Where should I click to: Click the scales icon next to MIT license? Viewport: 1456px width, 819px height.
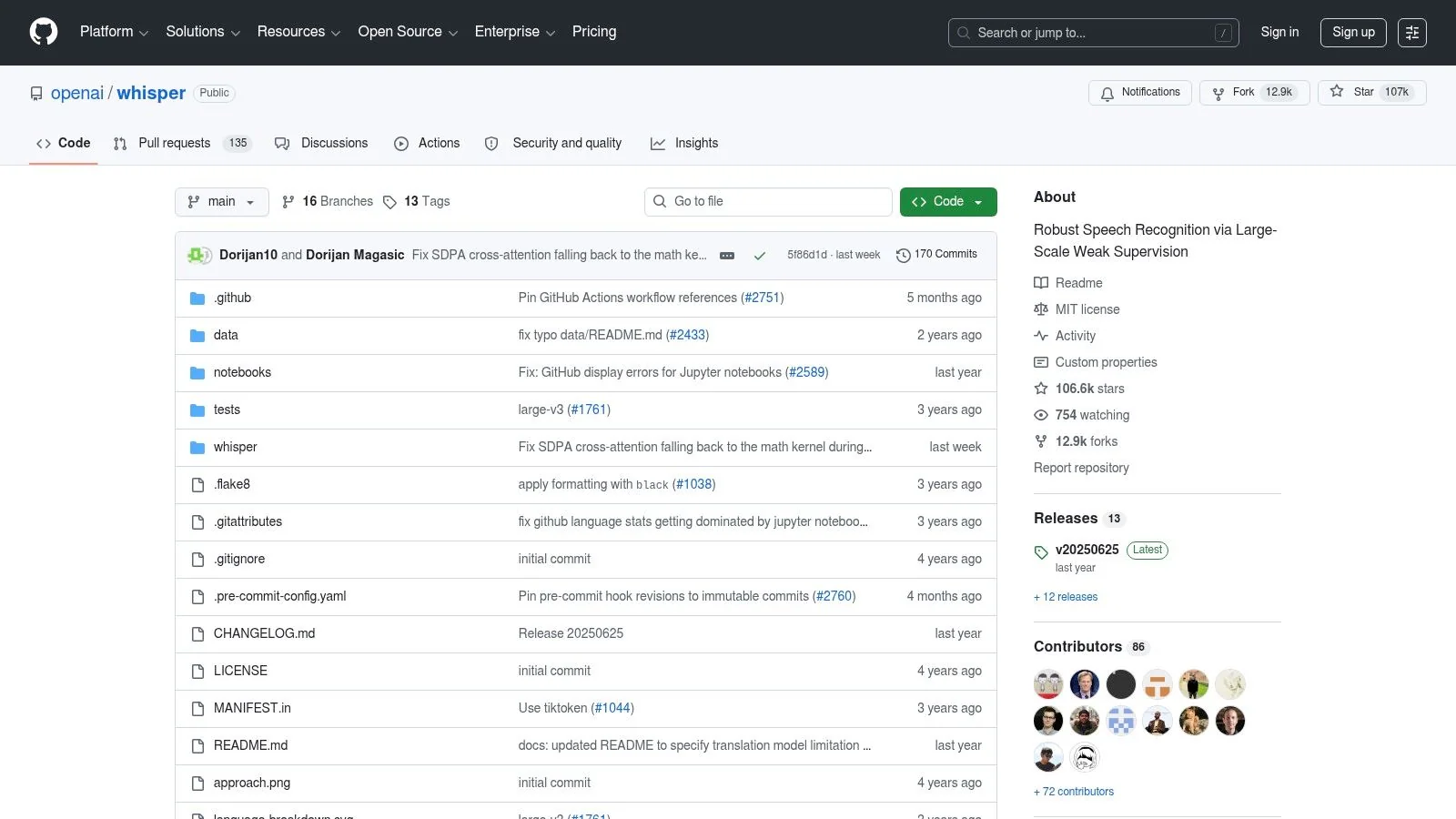(1041, 309)
